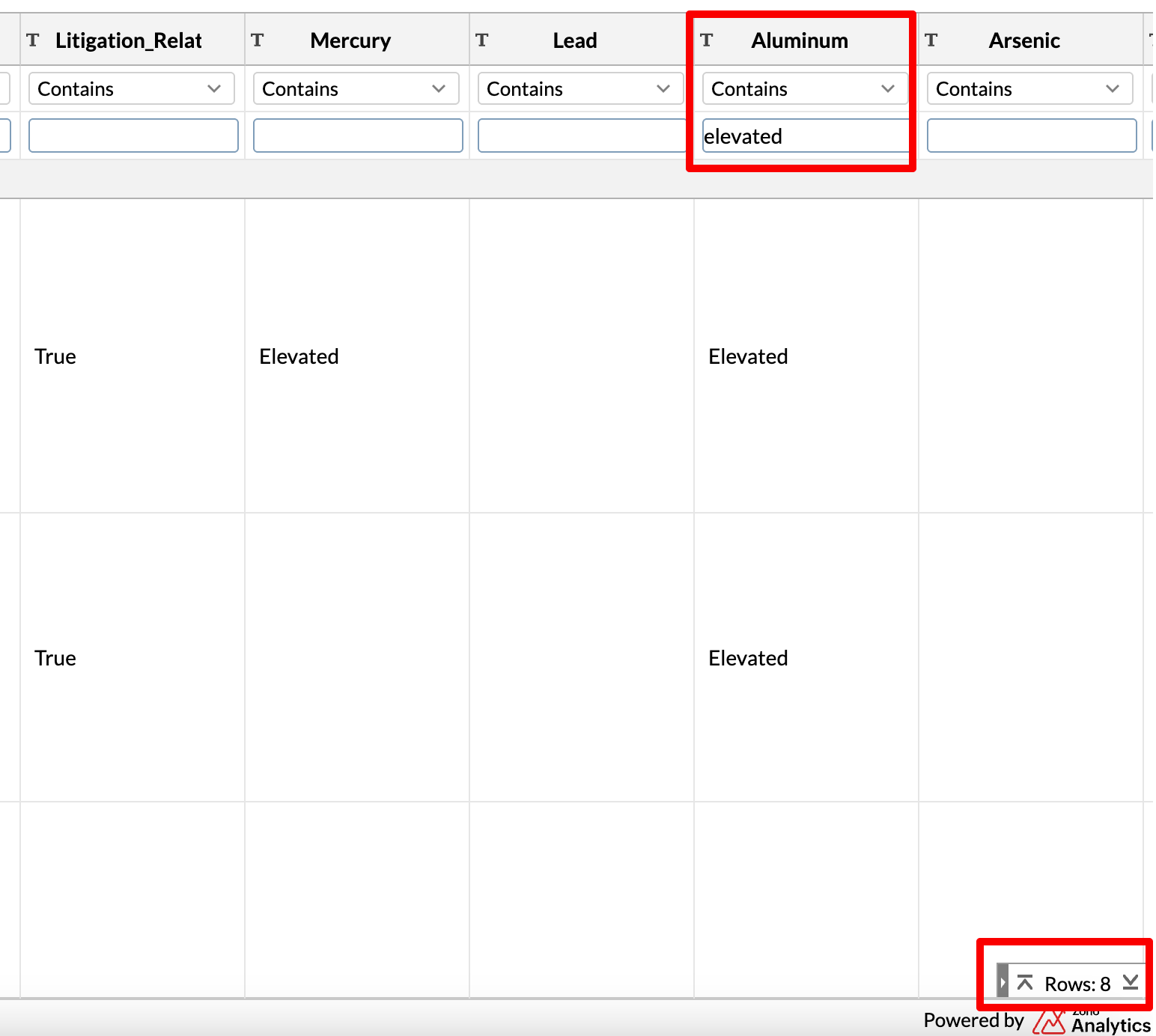Click Aluminum 'Elevated' cell in the Mercury-elevated row

806,356
